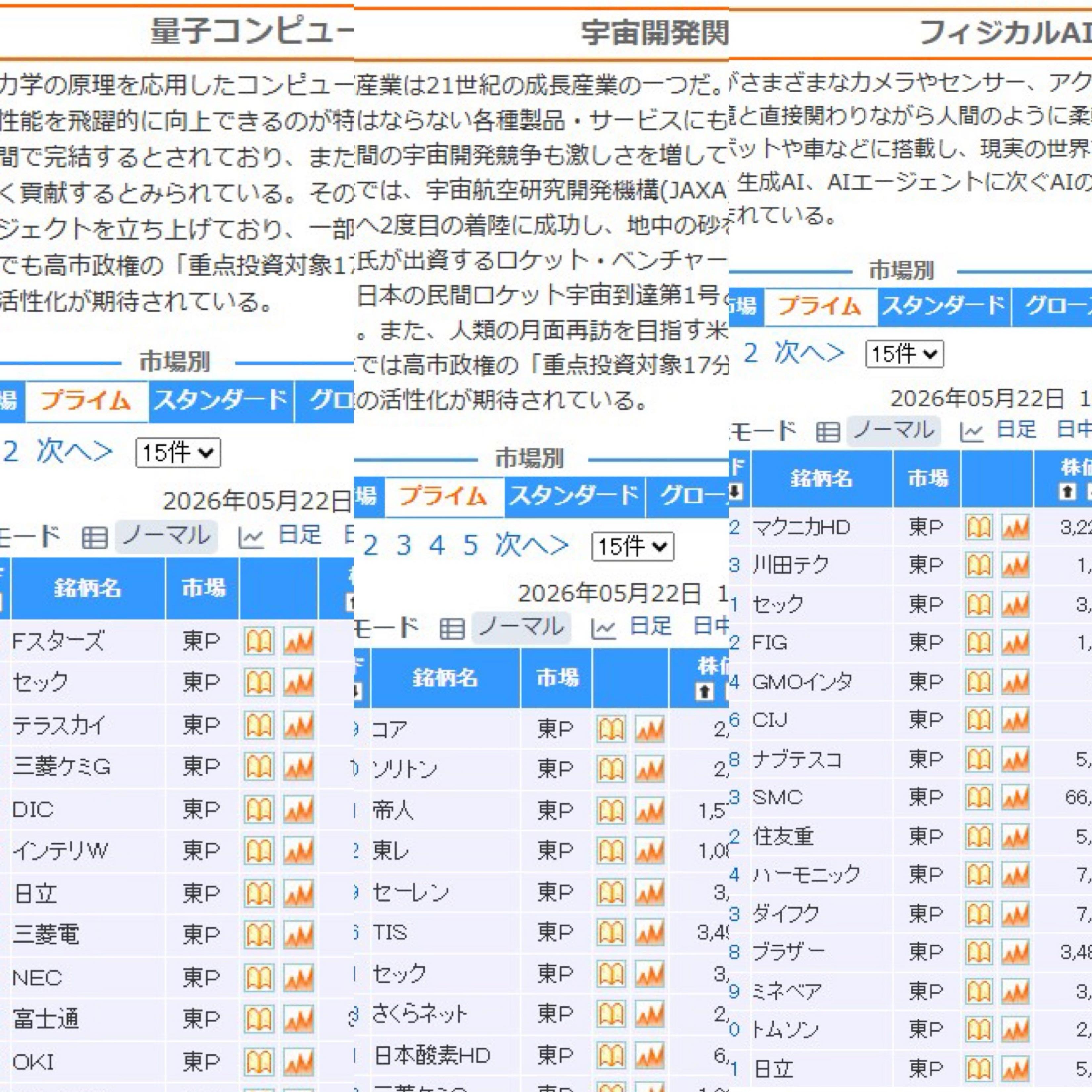
Task: Open 15件 dropdown in physical AI panel
Action: click(x=904, y=354)
